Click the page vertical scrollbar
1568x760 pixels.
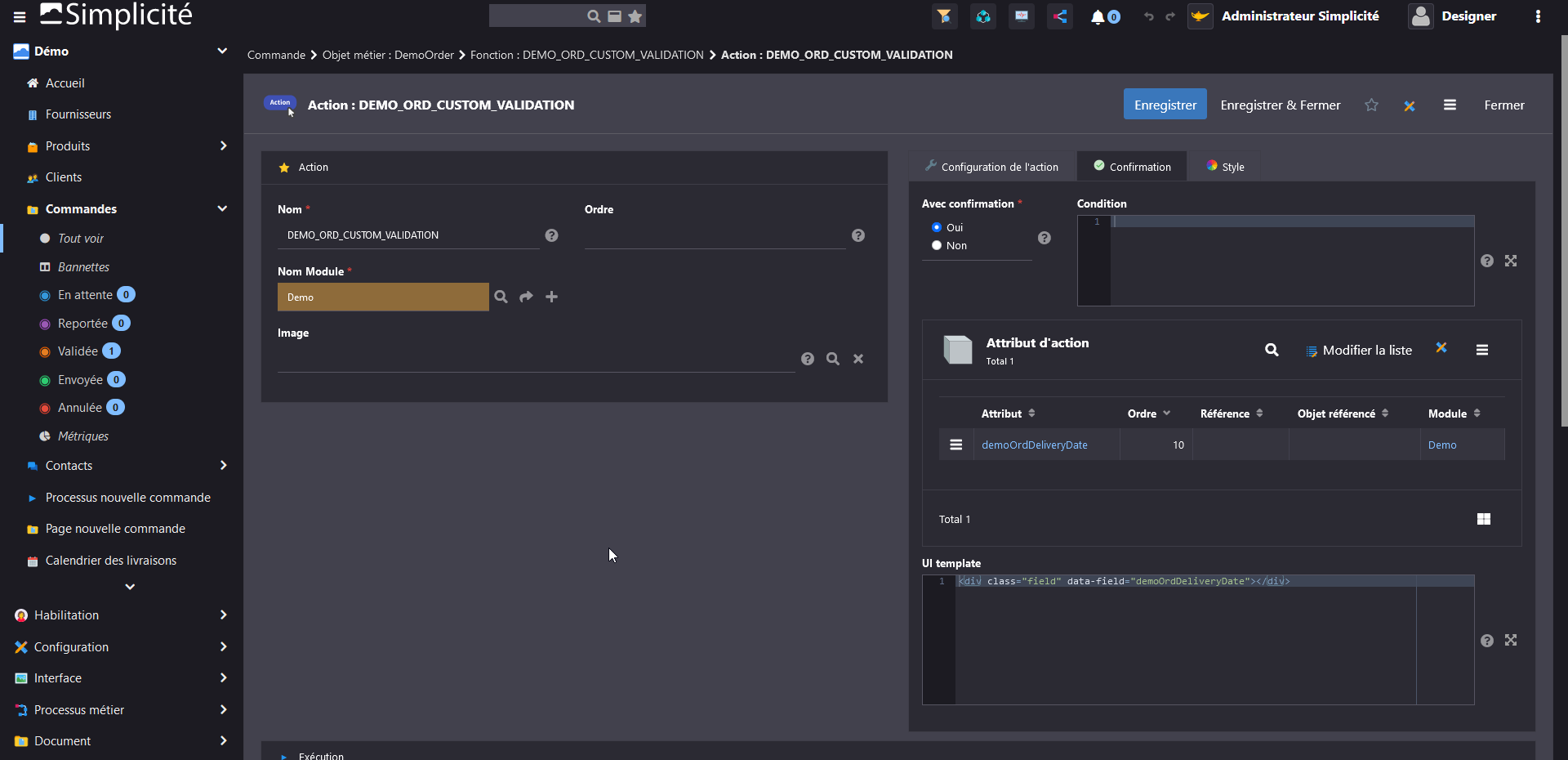coord(1564,229)
